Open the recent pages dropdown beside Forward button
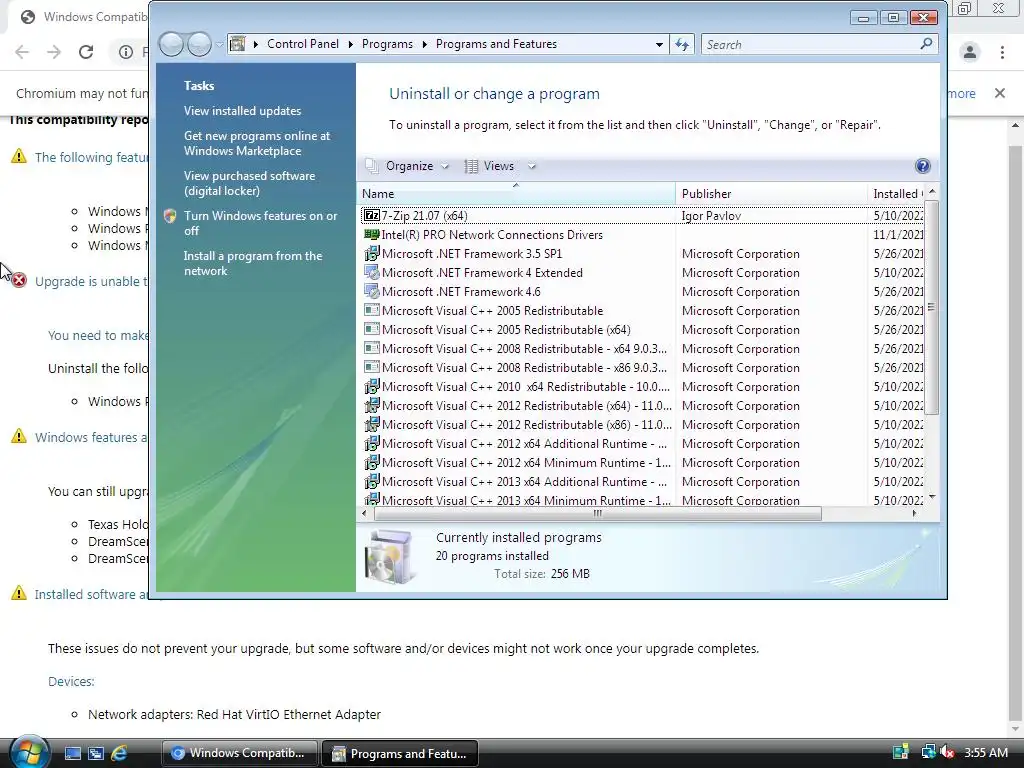The height and width of the screenshot is (768, 1024). pyautogui.click(x=219, y=44)
